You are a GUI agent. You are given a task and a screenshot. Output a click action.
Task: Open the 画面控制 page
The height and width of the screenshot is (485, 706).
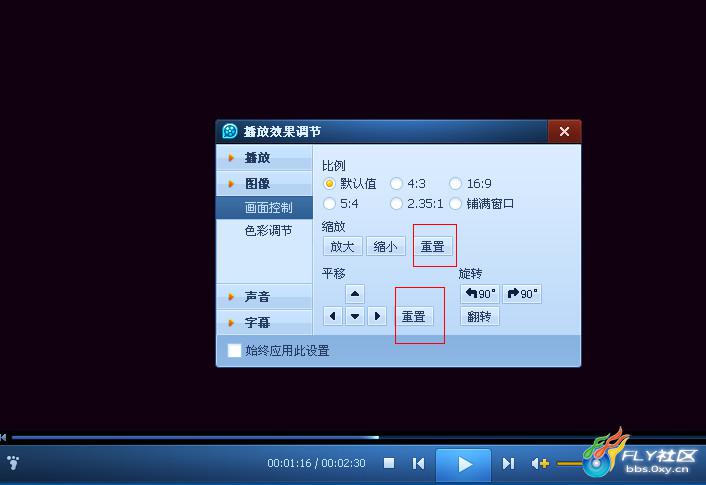[264, 208]
